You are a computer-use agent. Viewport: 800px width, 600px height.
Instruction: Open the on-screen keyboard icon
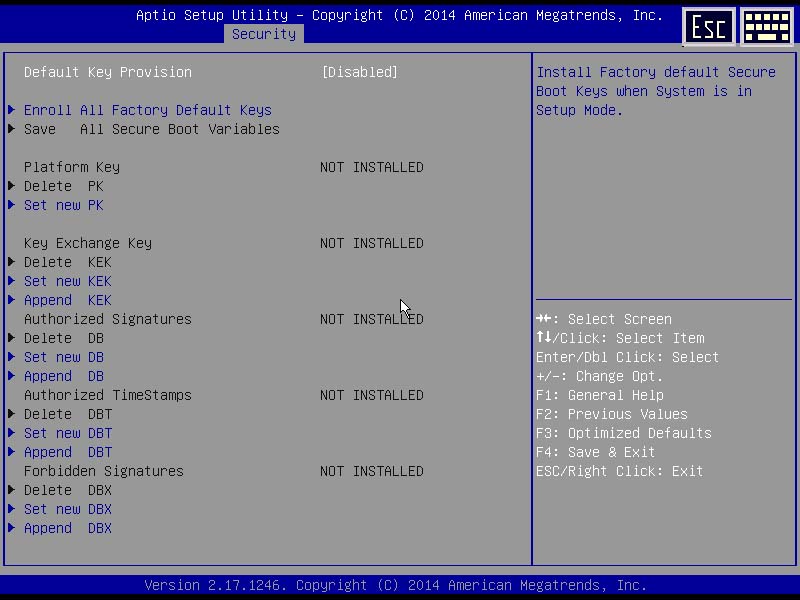[x=767, y=27]
